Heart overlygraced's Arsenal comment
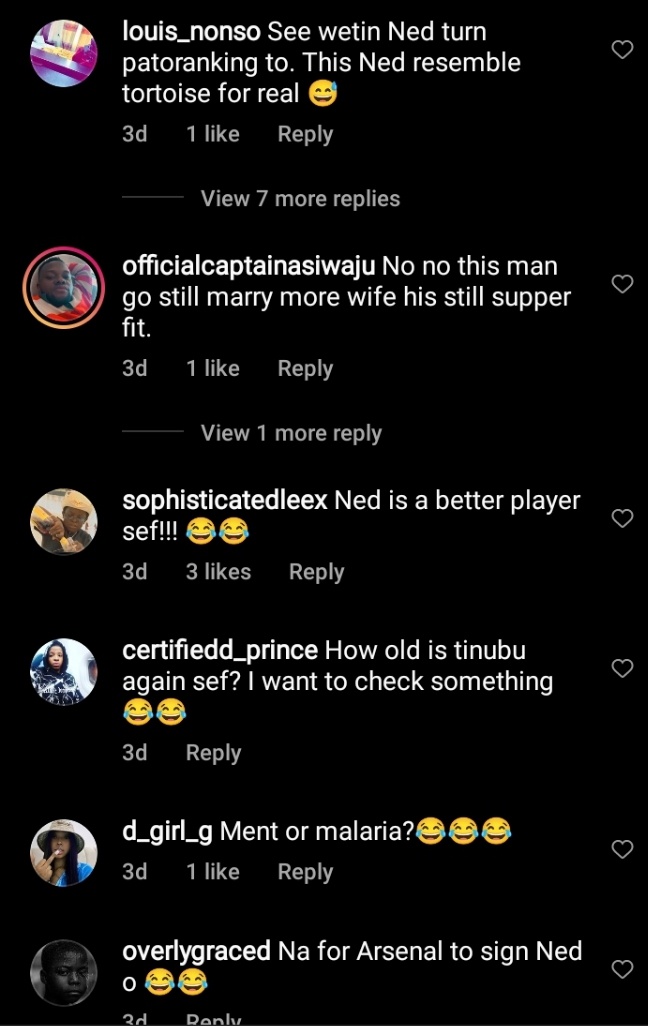648x1026 pixels. pos(622,968)
